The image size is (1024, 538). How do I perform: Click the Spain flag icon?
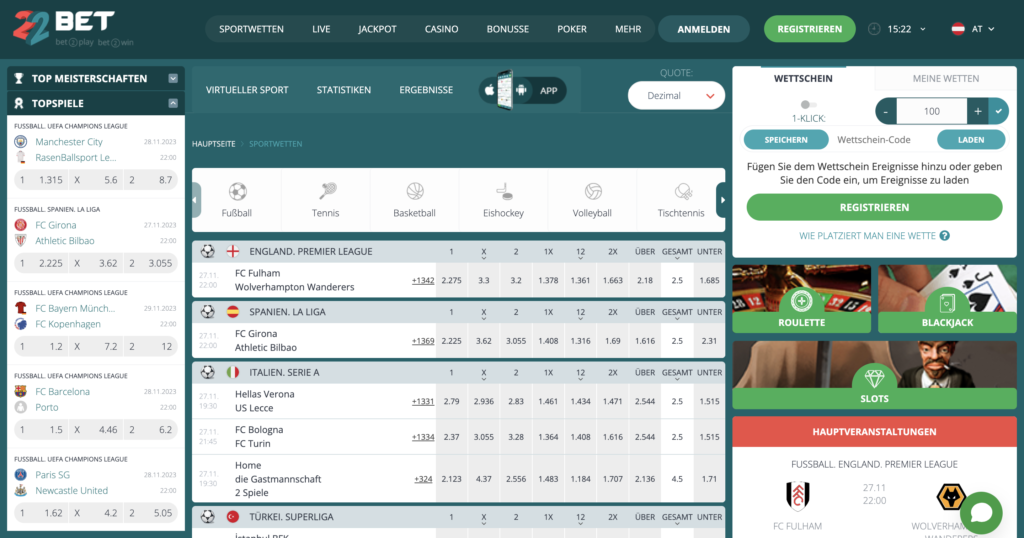click(232, 312)
